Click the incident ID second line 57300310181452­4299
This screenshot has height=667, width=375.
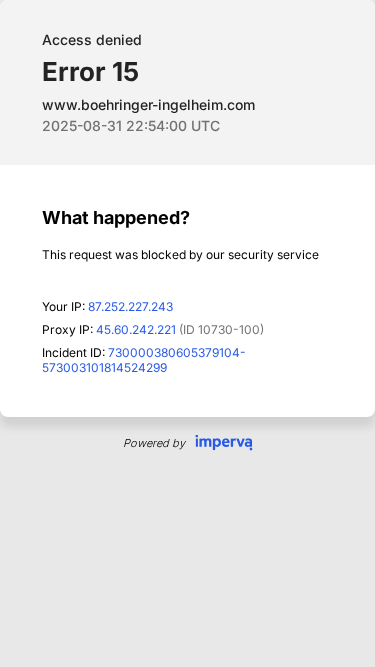pyautogui.click(x=105, y=368)
